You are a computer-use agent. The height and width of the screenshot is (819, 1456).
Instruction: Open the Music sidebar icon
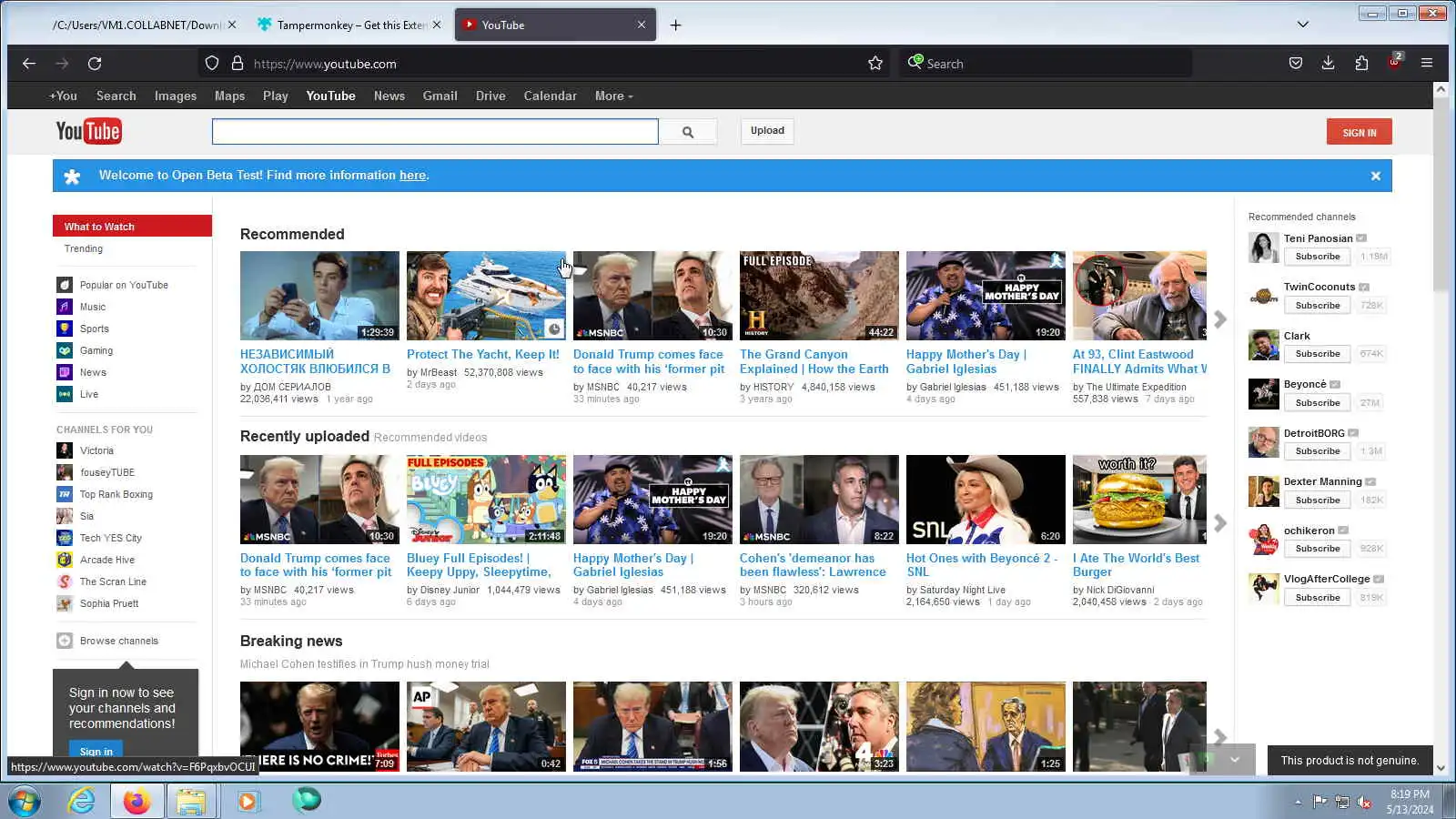pyautogui.click(x=65, y=307)
